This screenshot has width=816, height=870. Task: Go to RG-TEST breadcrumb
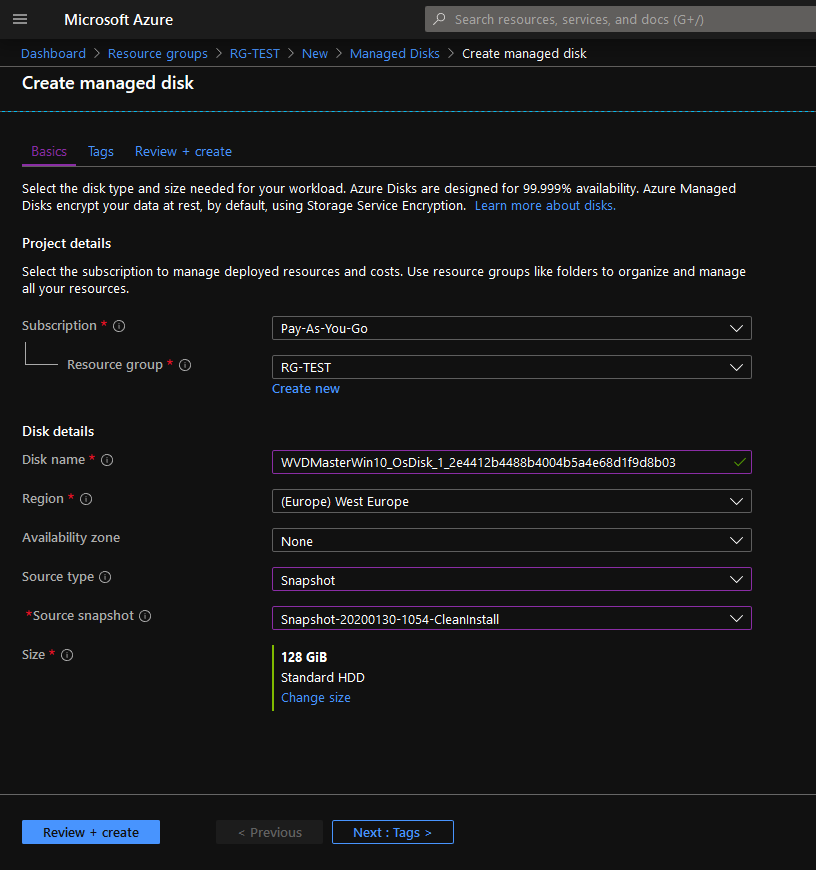click(255, 54)
